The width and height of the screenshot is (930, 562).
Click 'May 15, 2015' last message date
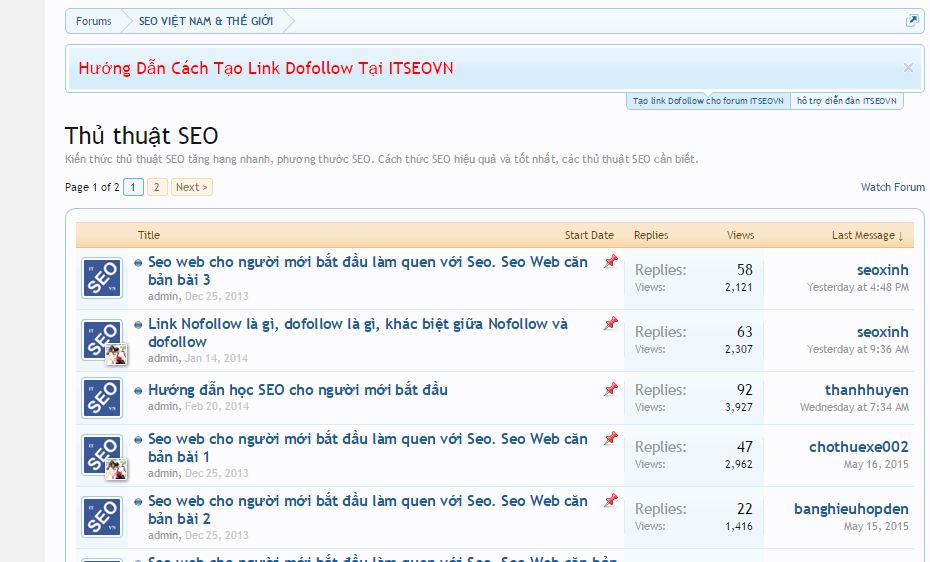(x=876, y=526)
